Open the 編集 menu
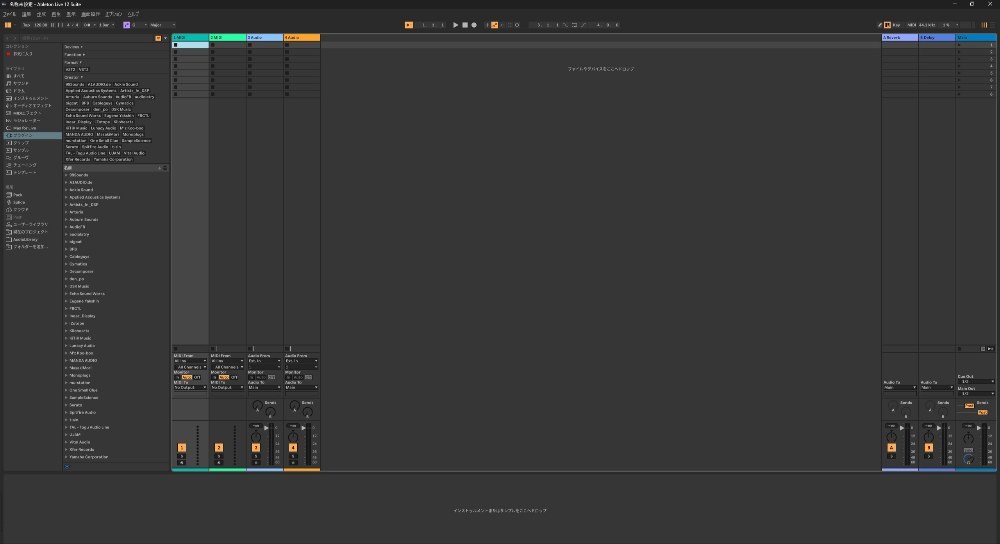The image size is (1000, 544). pyautogui.click(x=26, y=14)
